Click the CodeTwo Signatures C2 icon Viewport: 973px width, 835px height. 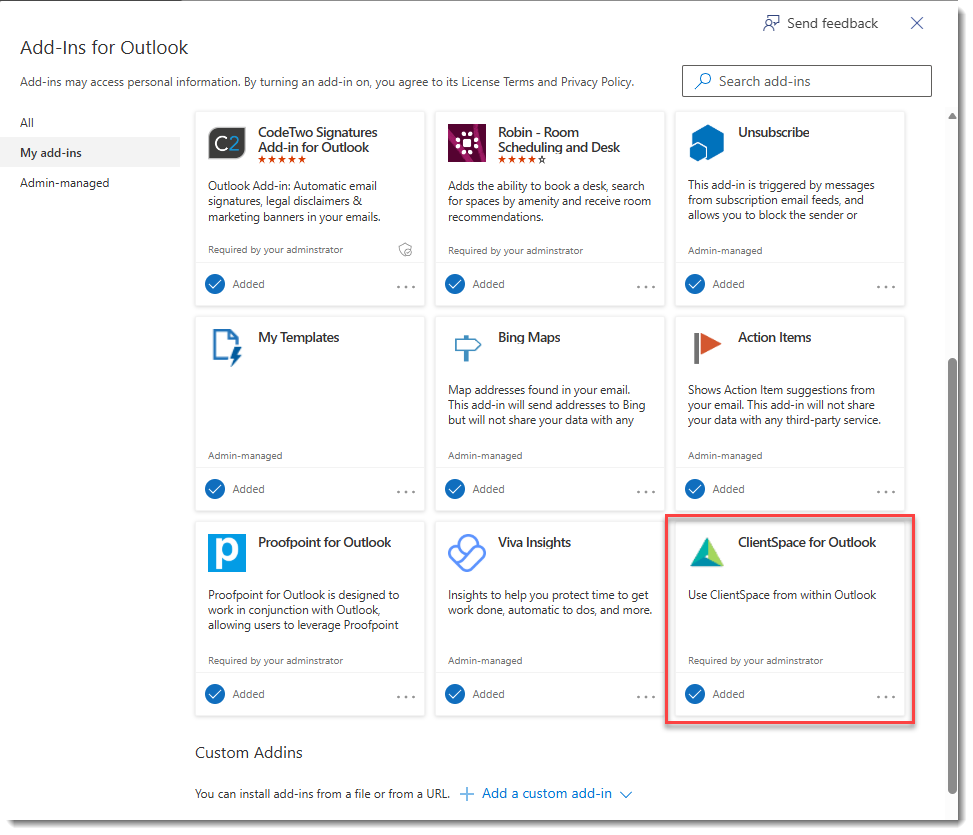point(227,144)
